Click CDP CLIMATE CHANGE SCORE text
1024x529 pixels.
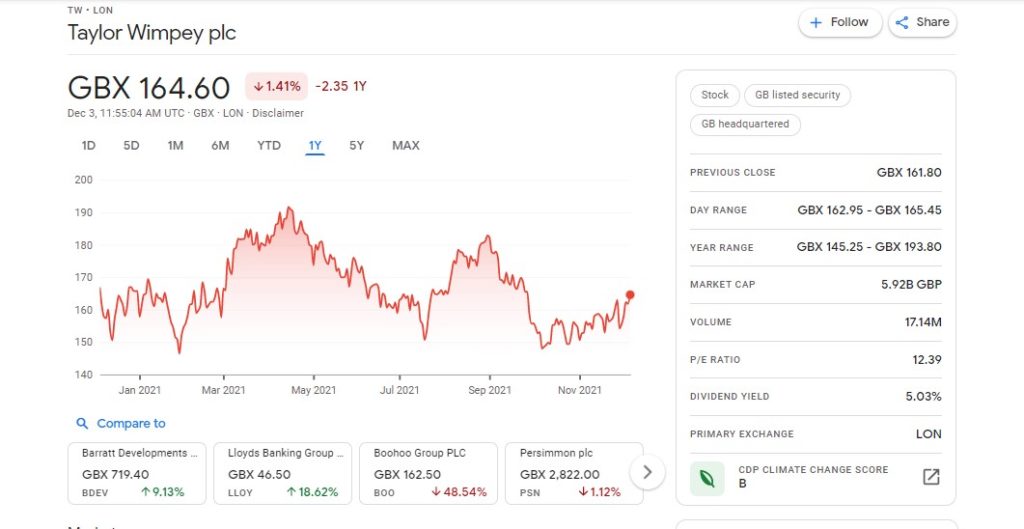pyautogui.click(x=813, y=470)
